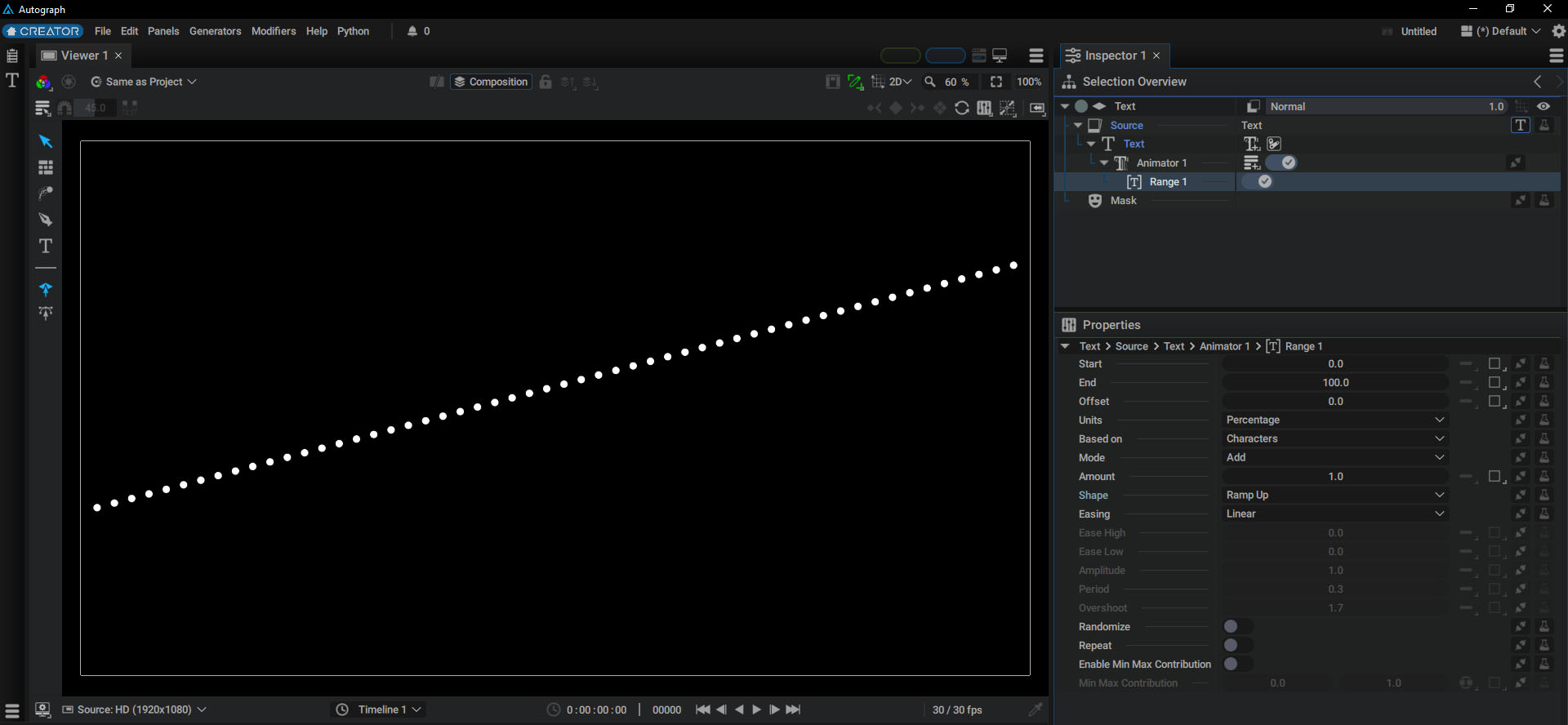Open the Panels menu
This screenshot has width=1568, height=725.
point(163,31)
